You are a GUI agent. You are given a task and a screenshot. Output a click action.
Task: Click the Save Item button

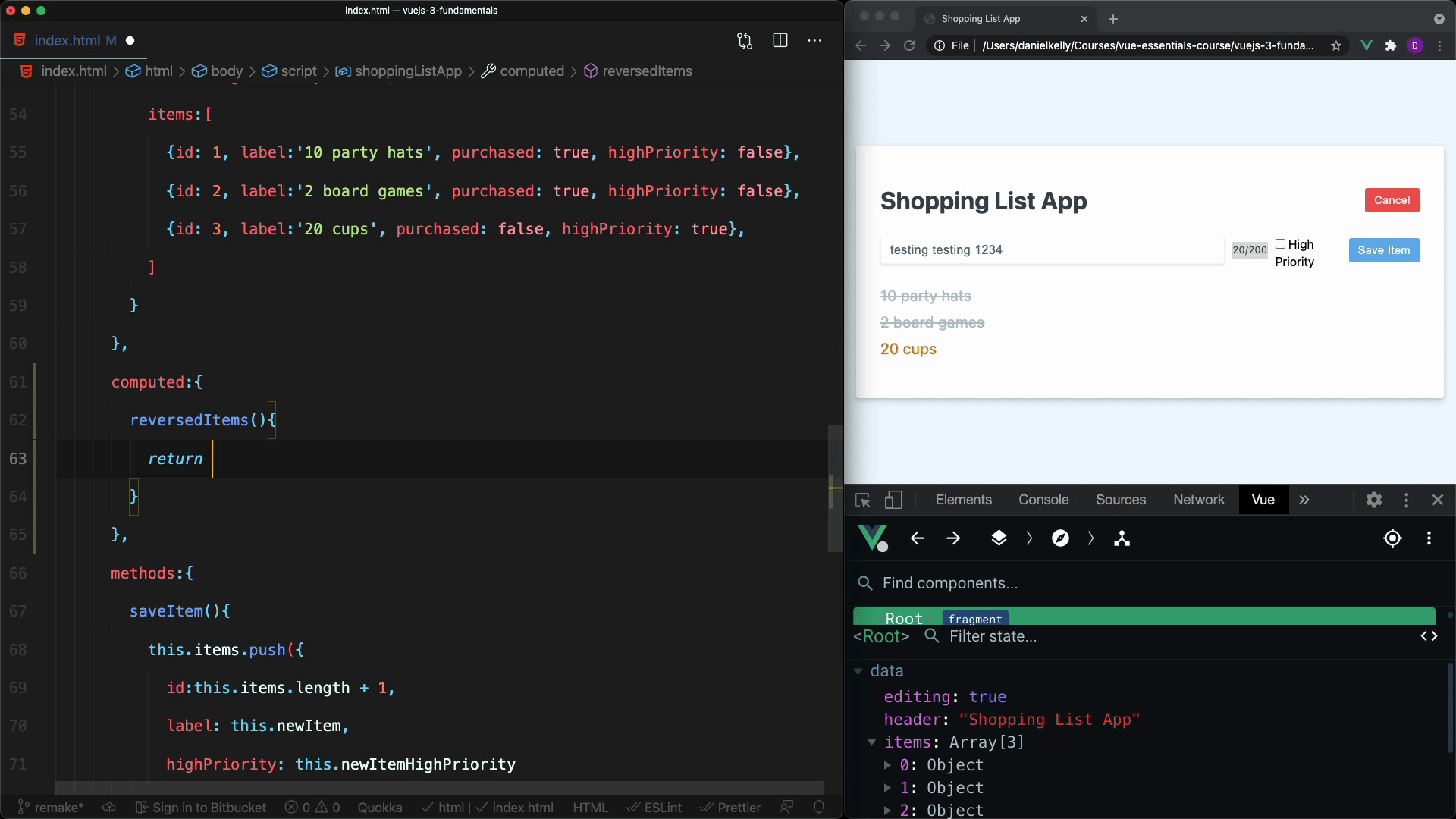point(1384,250)
